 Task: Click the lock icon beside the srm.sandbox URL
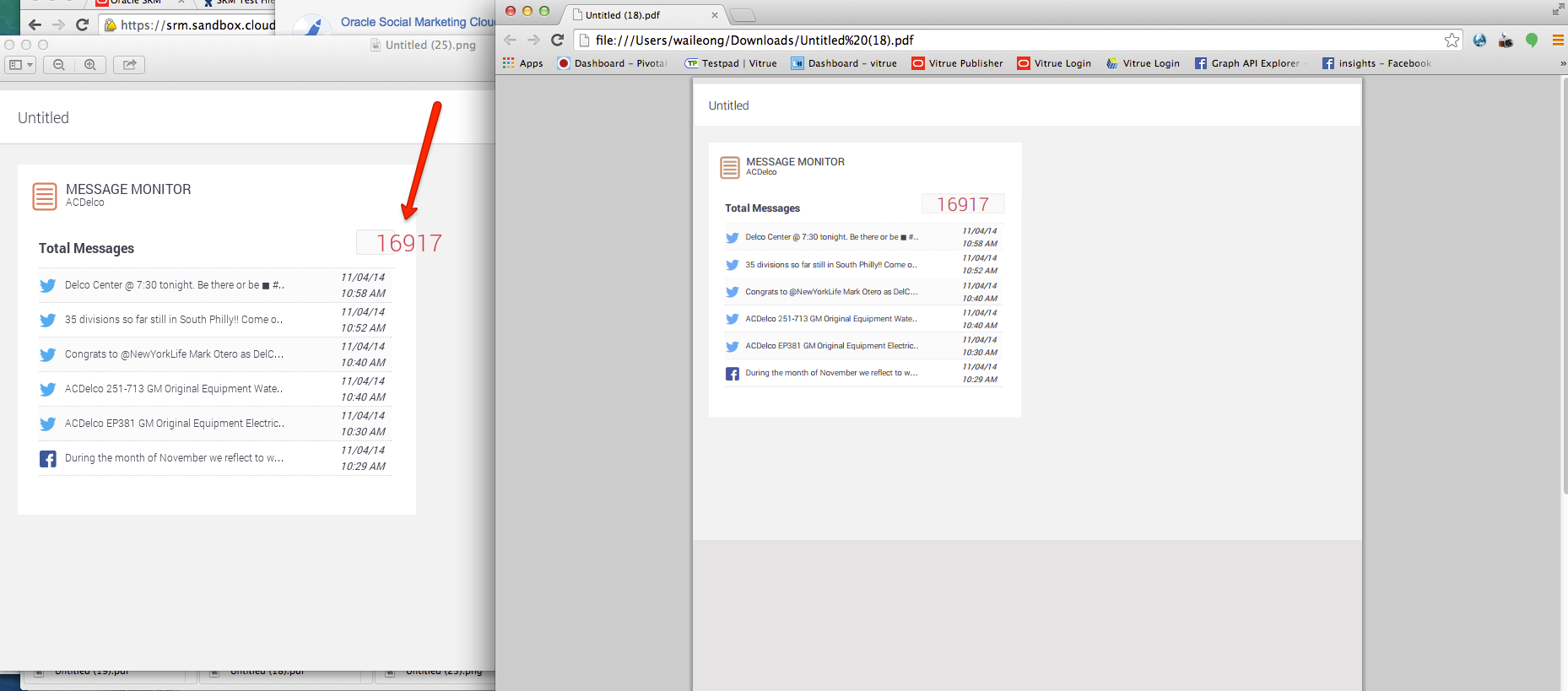click(x=110, y=25)
